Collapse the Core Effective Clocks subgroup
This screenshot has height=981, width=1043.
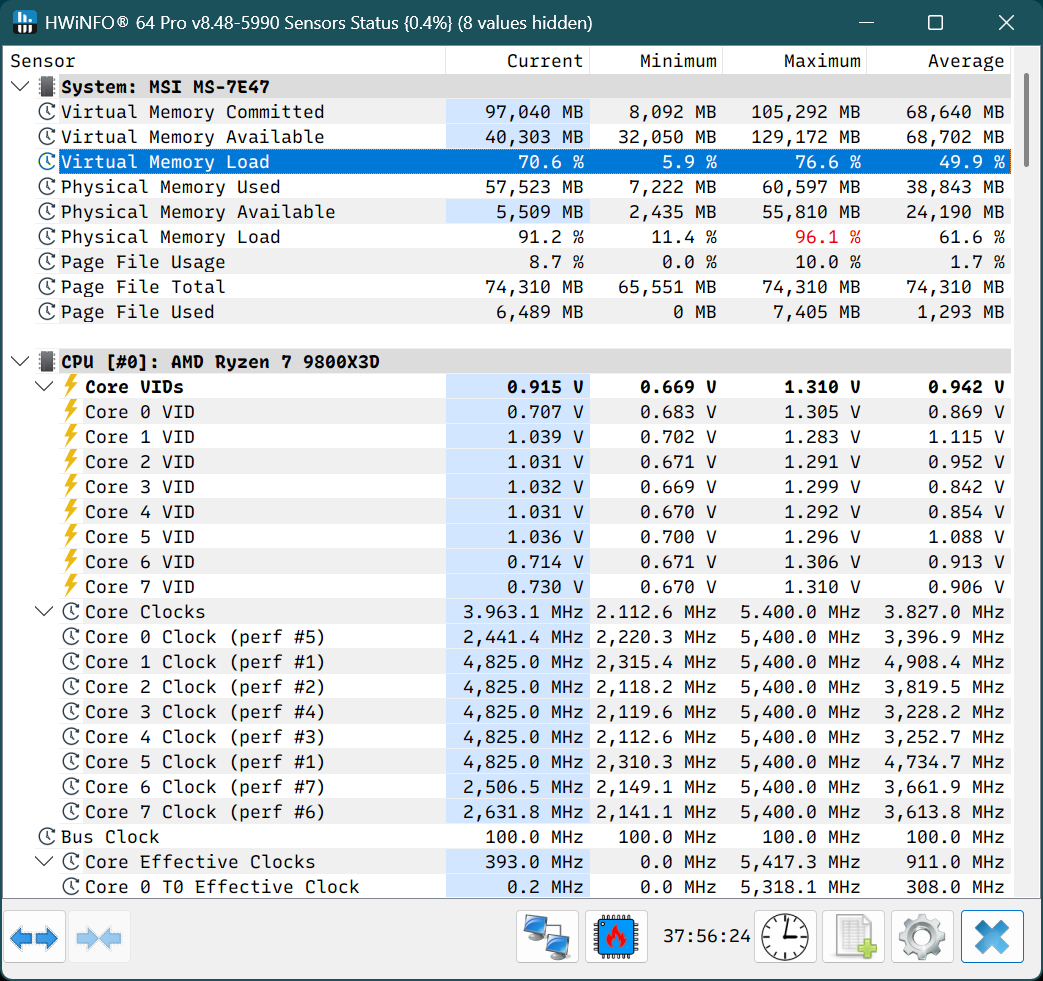(44, 861)
